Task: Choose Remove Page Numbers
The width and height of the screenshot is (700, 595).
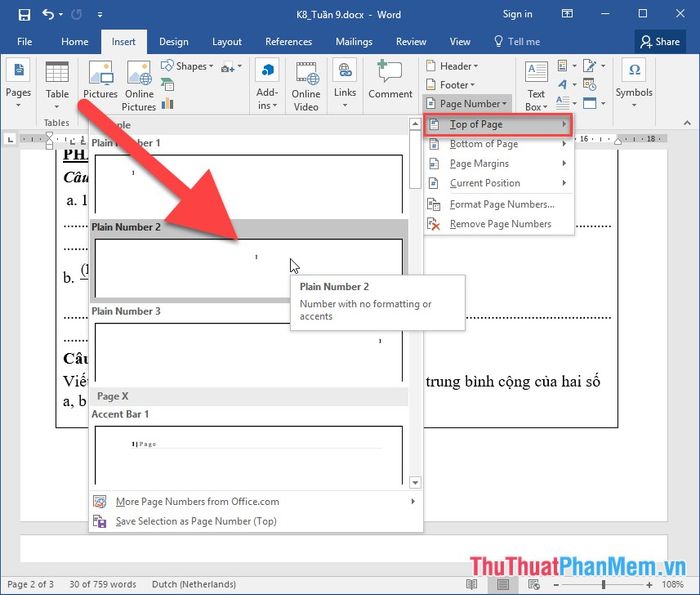Action: [x=498, y=224]
